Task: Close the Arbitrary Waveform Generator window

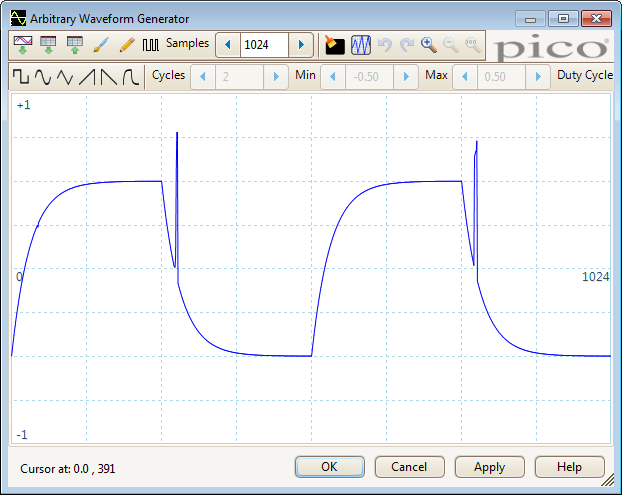Action: click(596, 18)
